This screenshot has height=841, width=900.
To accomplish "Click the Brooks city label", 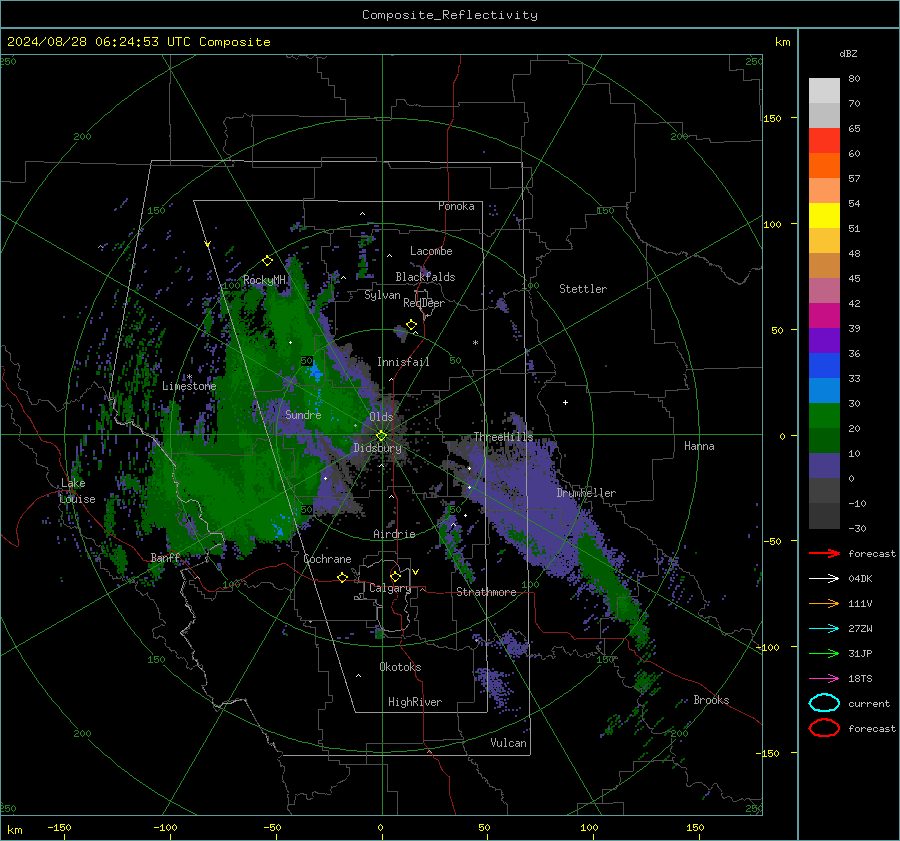I will pyautogui.click(x=711, y=700).
